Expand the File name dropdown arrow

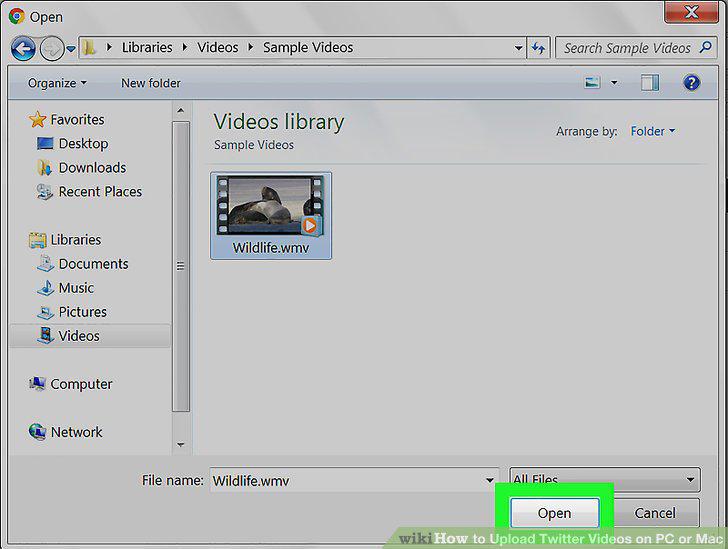tap(490, 480)
